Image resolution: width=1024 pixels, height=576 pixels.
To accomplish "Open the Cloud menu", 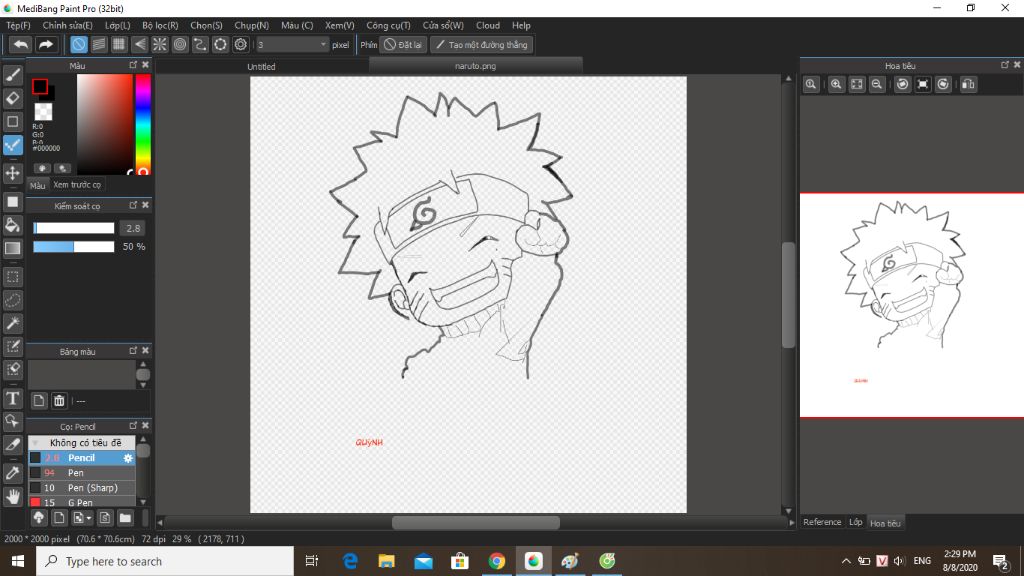I will [488, 25].
